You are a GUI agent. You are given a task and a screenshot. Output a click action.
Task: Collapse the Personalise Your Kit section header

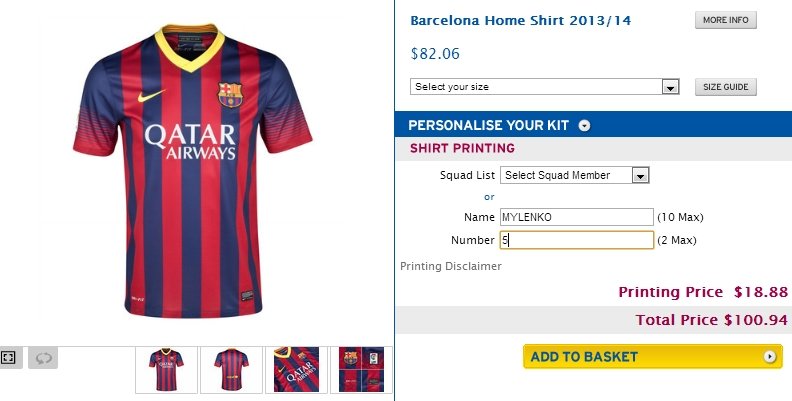489,125
